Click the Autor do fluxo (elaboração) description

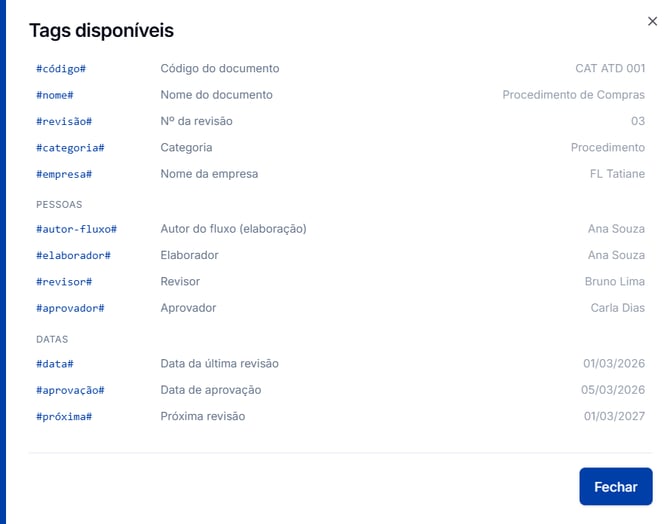pos(234,229)
